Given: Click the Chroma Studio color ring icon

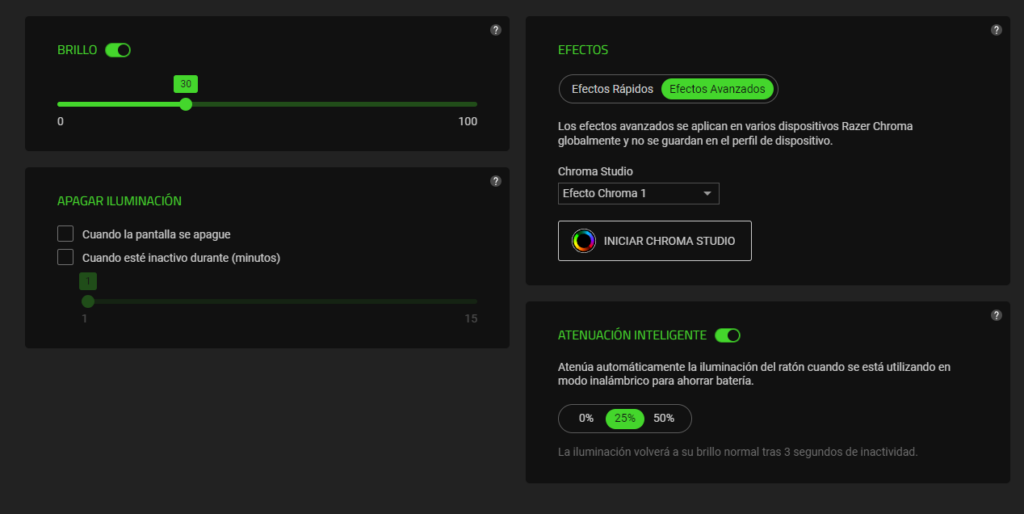Looking at the screenshot, I should tap(584, 241).
